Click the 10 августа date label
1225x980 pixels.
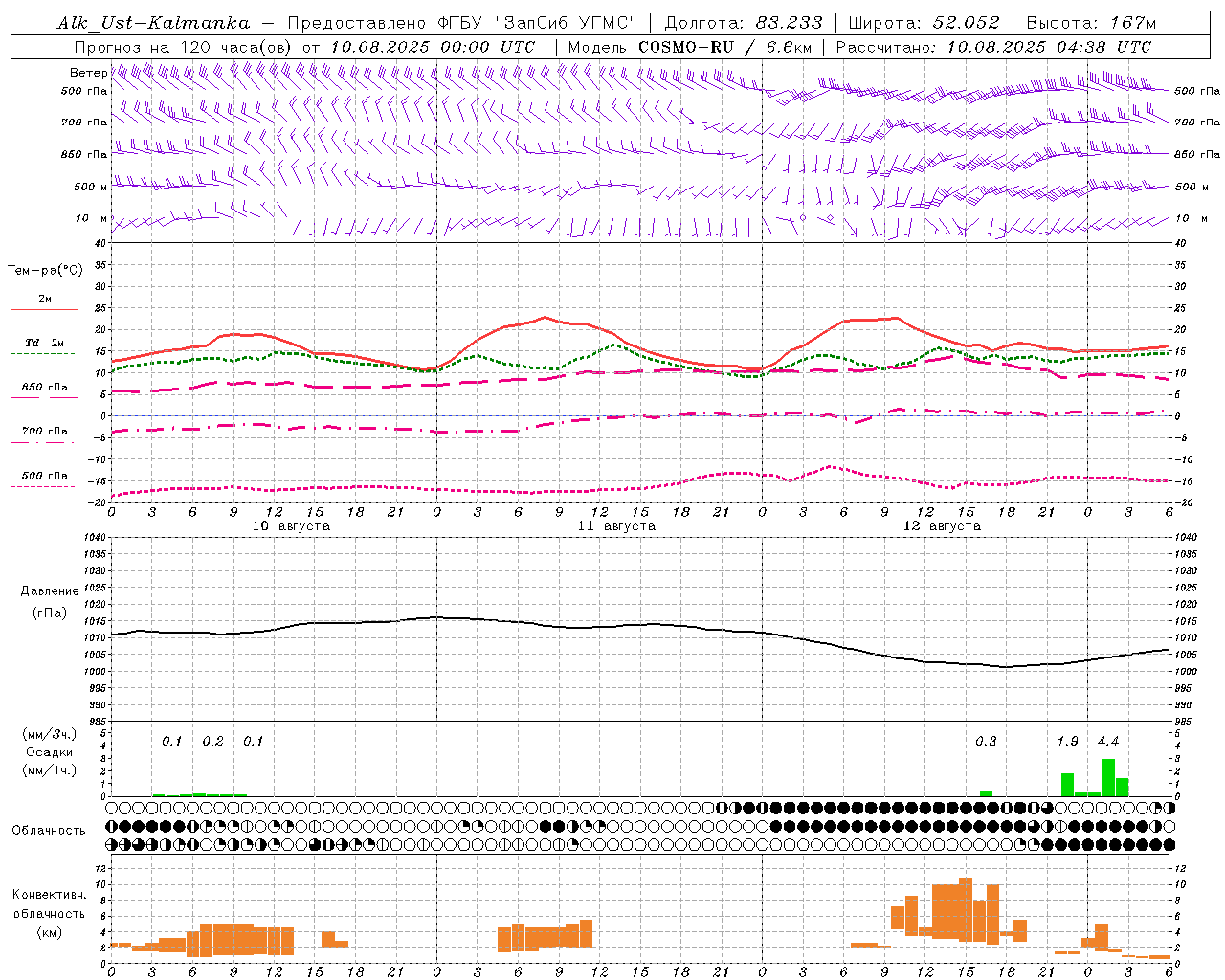tap(291, 526)
